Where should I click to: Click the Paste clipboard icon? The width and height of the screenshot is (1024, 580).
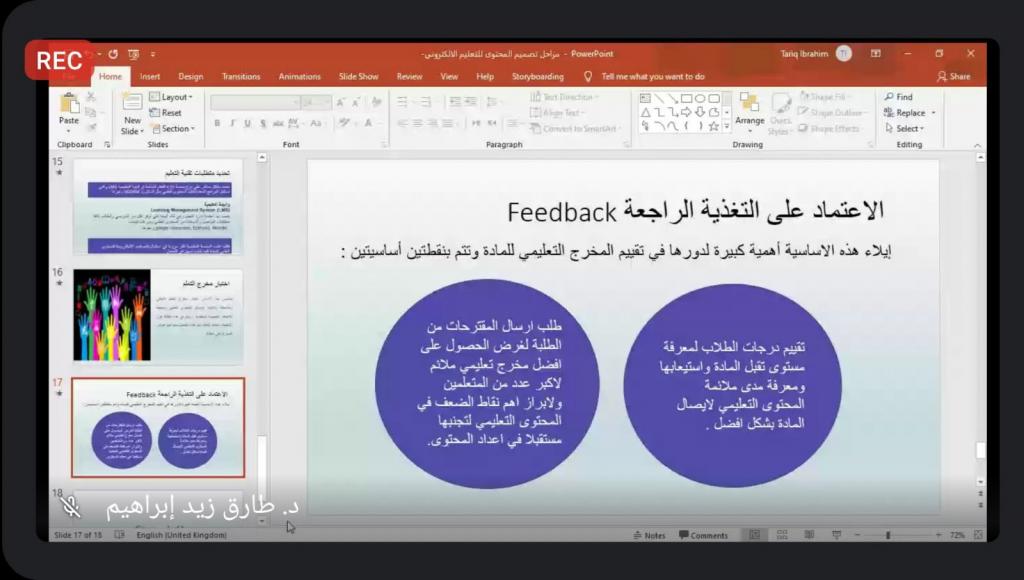pyautogui.click(x=69, y=104)
